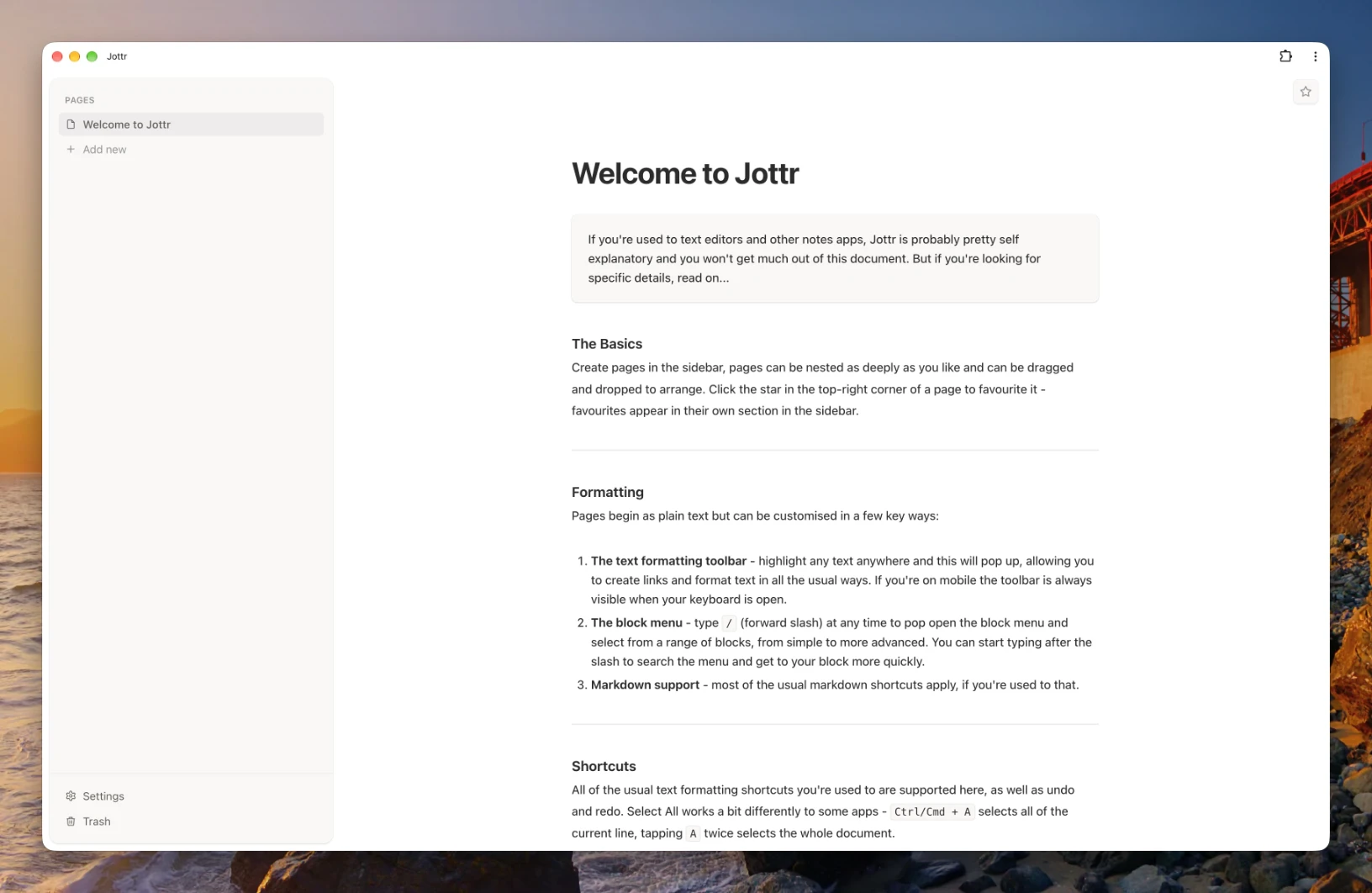Click the Formatting heading
The image size is (1372, 893).
(608, 492)
